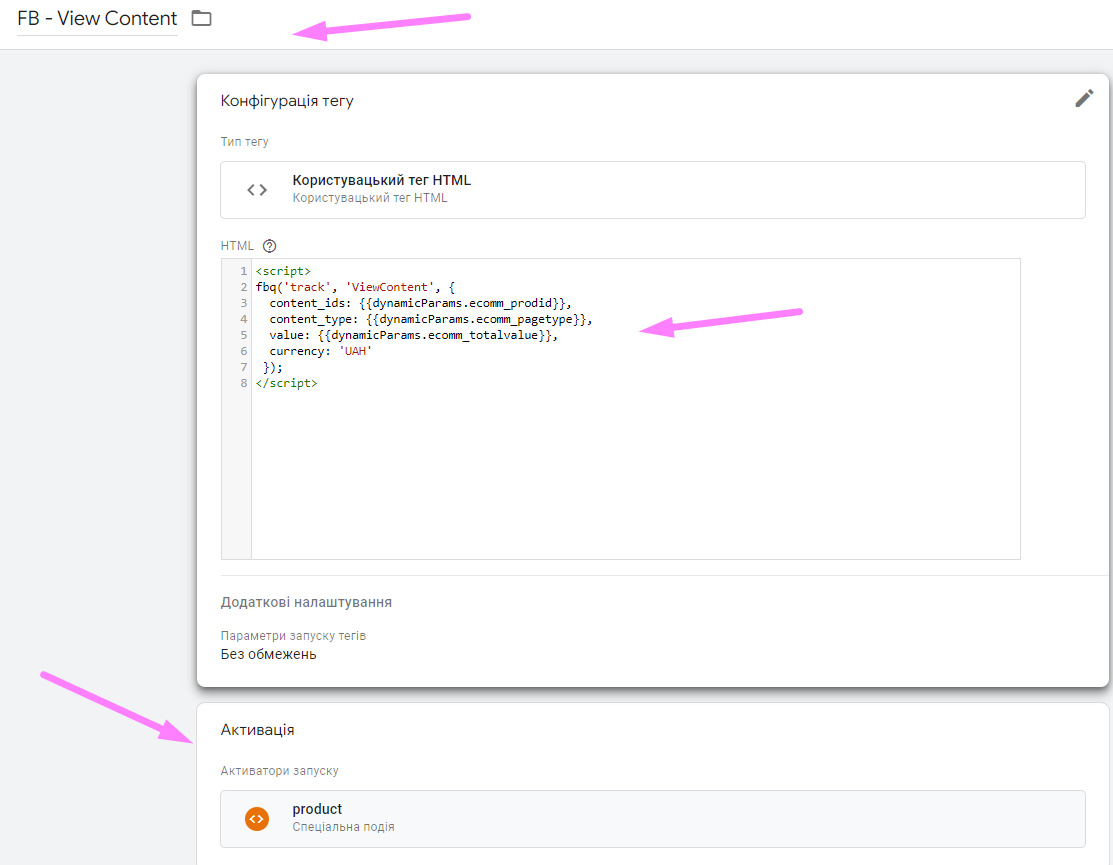
Task: Click the 'Активація' section heading
Action: pyautogui.click(x=257, y=730)
